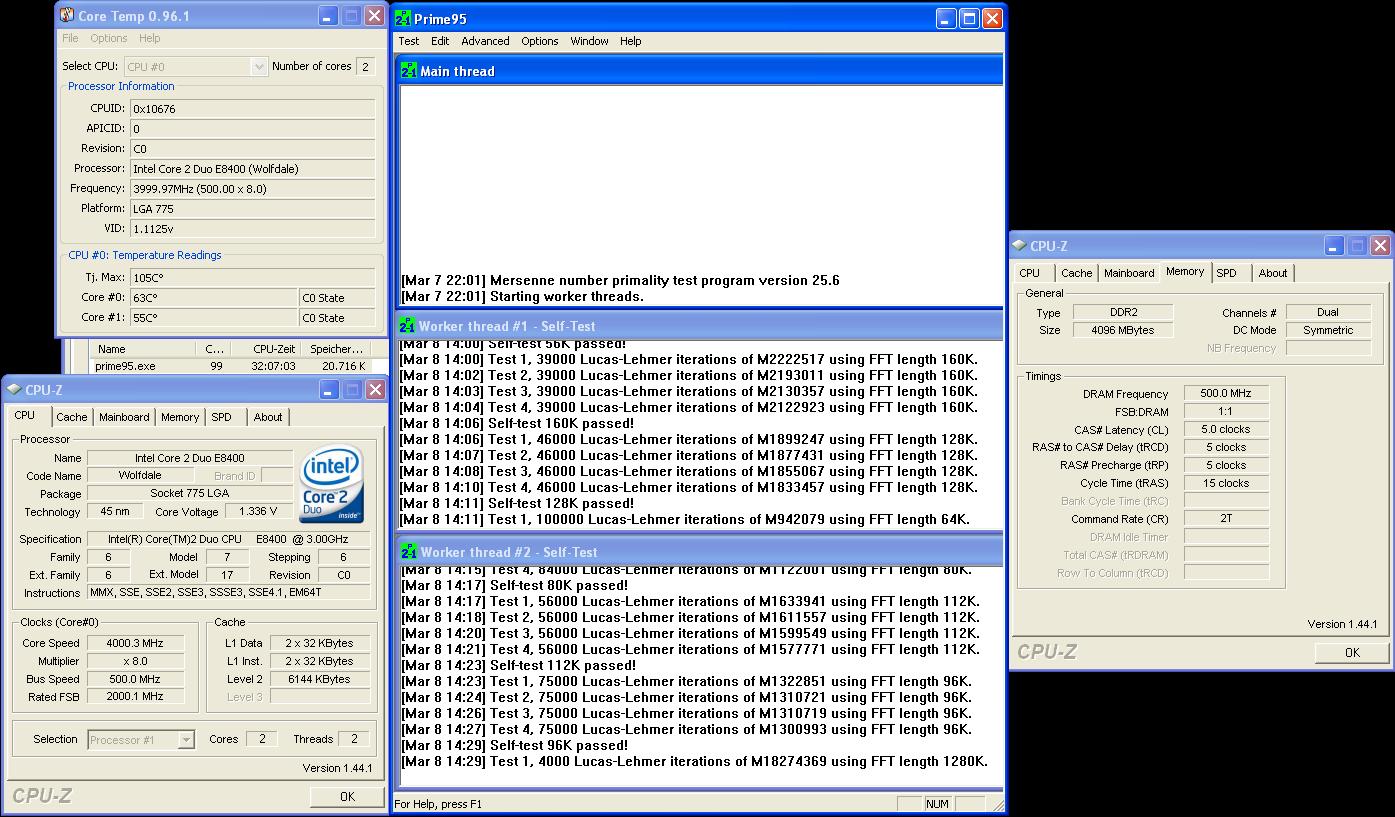Click the Worker thread #1 Self-Test title bar
Viewport: 1395px width, 817px height.
click(700, 326)
